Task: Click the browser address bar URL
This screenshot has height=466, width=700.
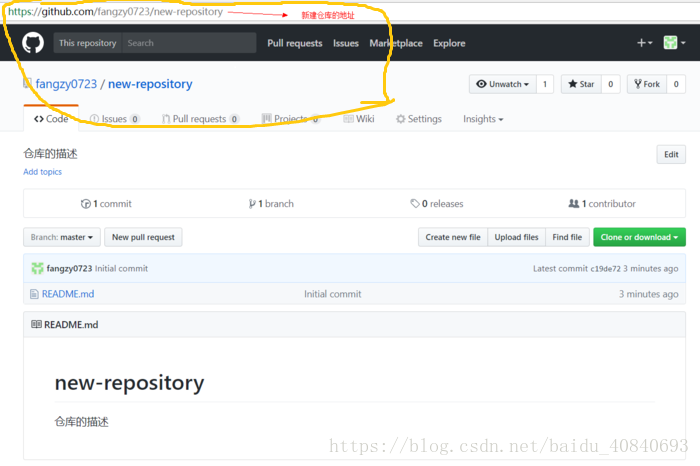Action: [115, 12]
